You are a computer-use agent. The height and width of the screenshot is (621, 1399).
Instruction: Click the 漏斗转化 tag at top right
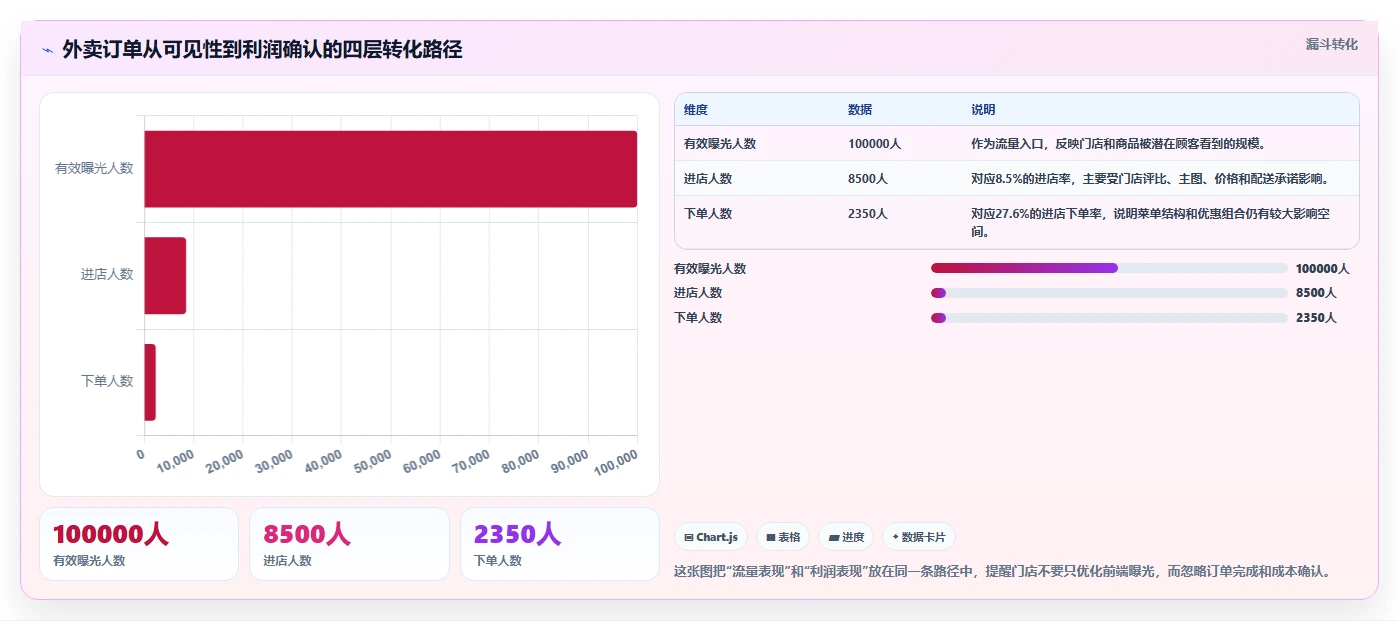click(1331, 44)
